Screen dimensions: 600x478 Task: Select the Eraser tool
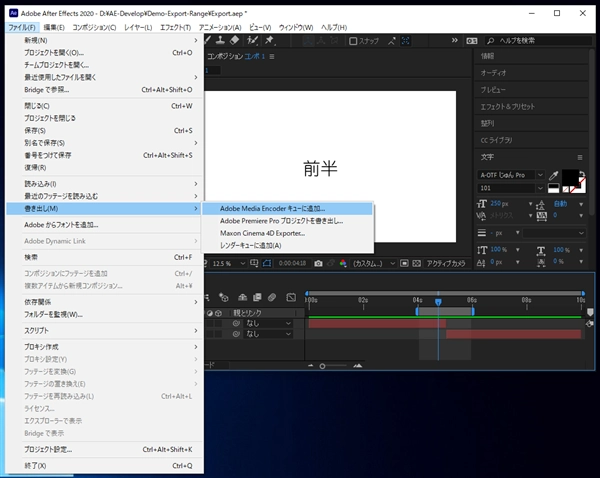point(235,40)
